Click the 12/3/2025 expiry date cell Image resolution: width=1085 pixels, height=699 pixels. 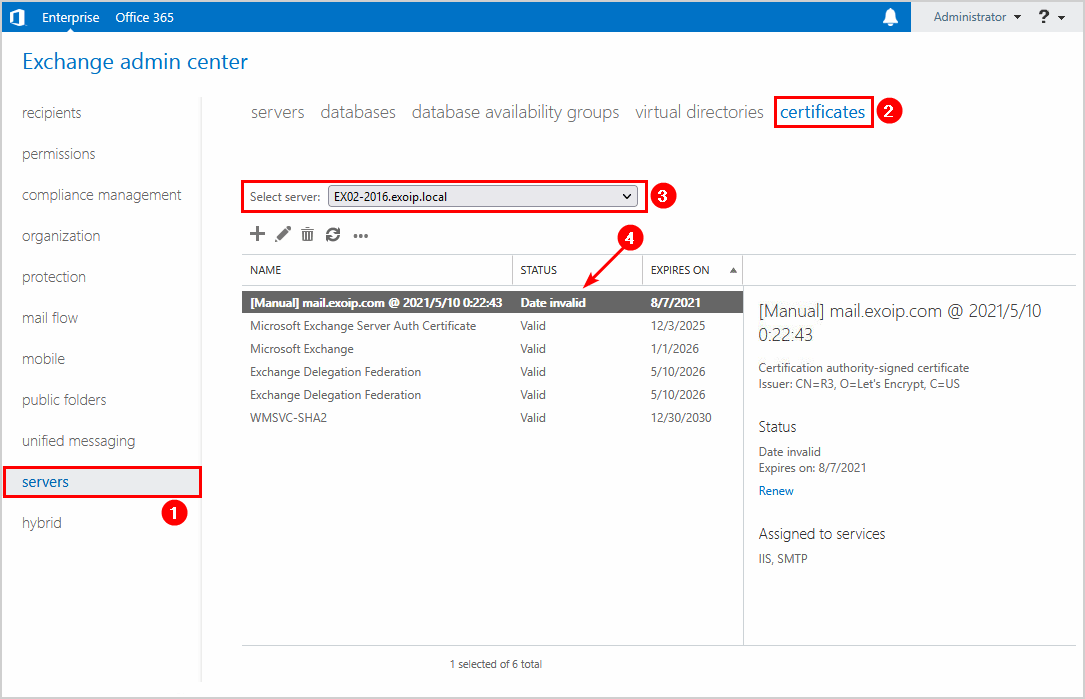coord(678,325)
